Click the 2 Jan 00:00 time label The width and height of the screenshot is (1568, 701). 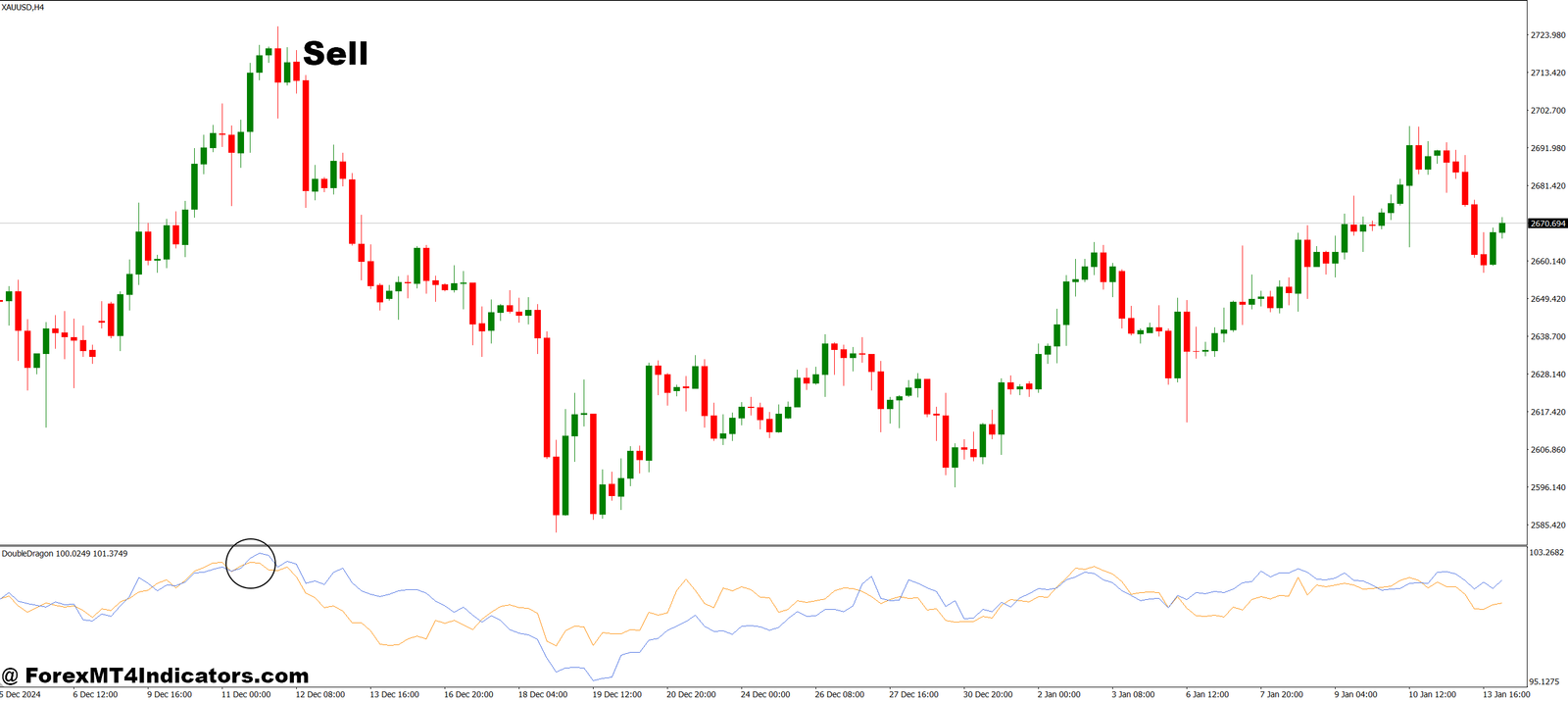pyautogui.click(x=1059, y=694)
